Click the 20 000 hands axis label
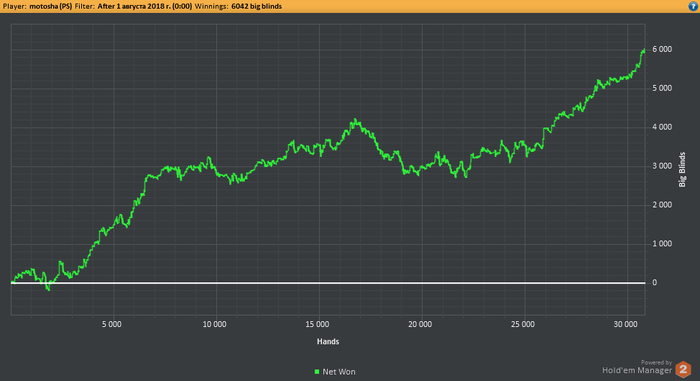 click(420, 324)
